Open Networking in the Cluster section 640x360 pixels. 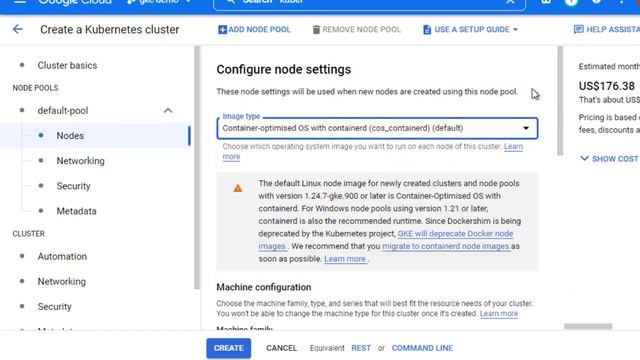coord(62,282)
